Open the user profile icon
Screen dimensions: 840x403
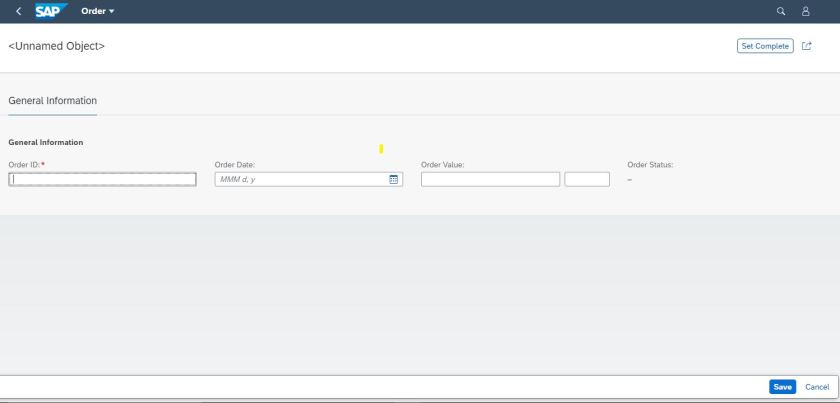805,11
